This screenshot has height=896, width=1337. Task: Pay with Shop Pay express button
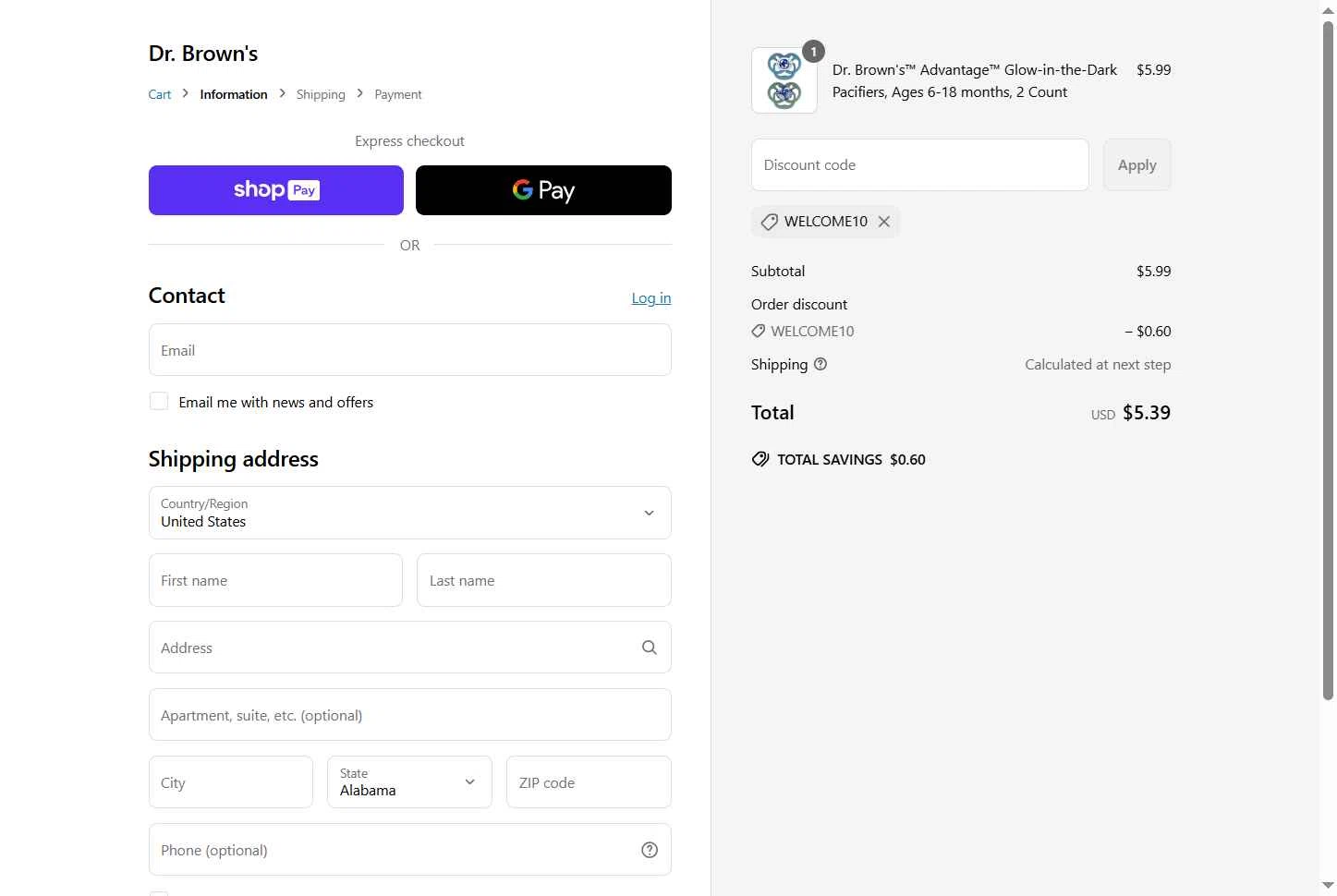point(276,190)
